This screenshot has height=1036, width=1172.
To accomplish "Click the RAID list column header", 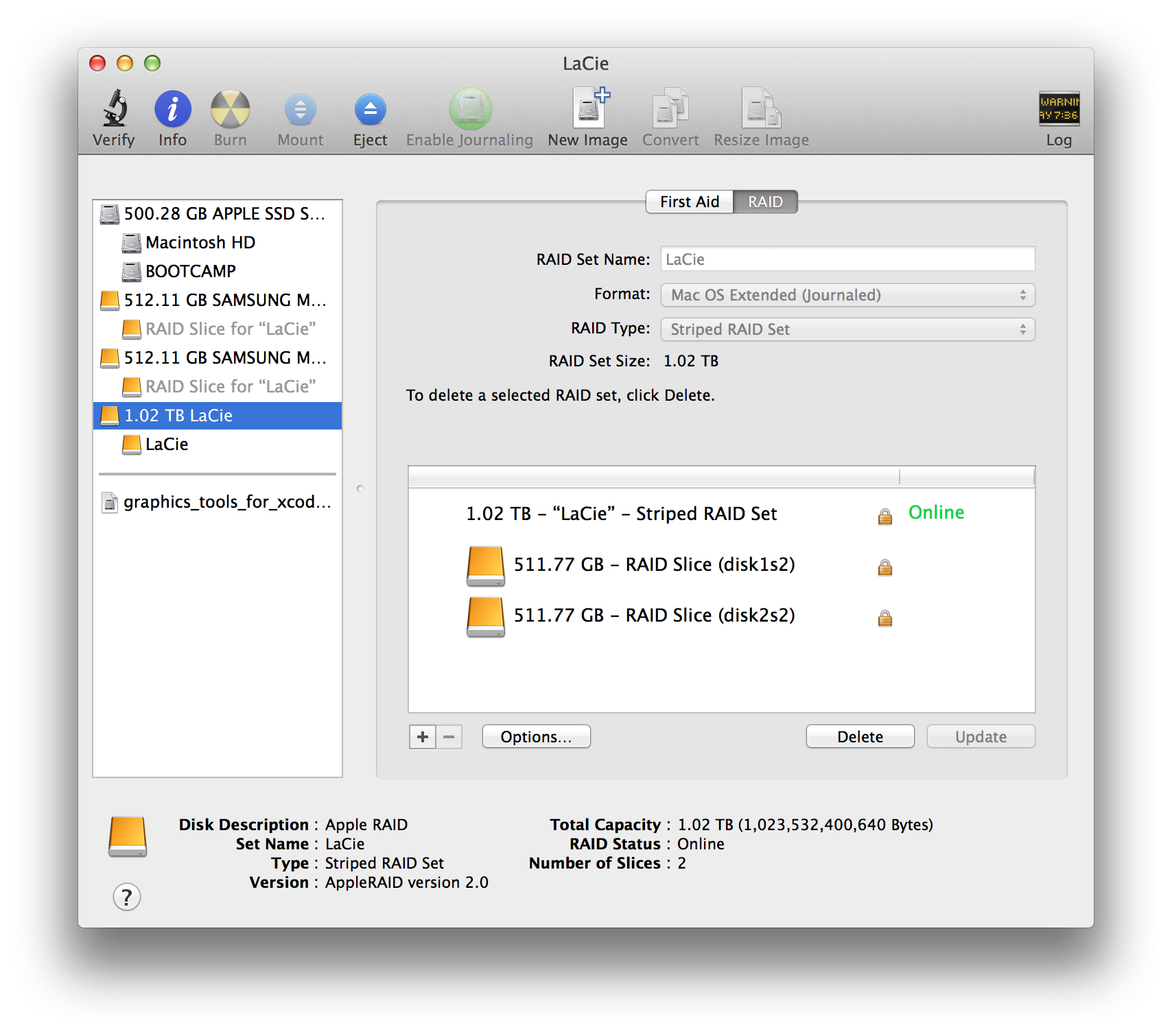I will (x=722, y=477).
